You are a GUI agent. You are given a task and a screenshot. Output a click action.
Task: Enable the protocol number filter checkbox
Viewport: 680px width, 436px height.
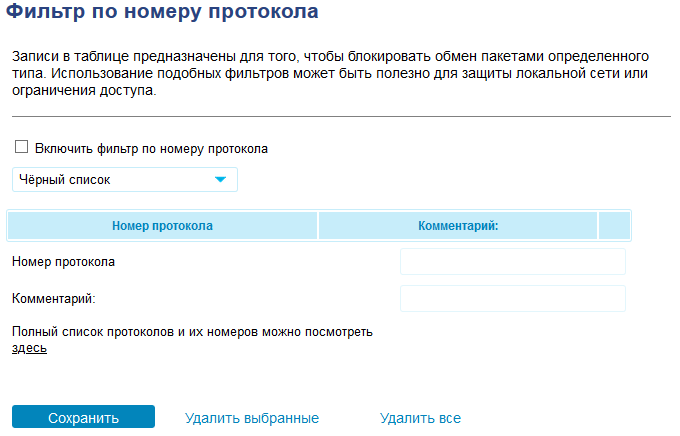(21, 148)
